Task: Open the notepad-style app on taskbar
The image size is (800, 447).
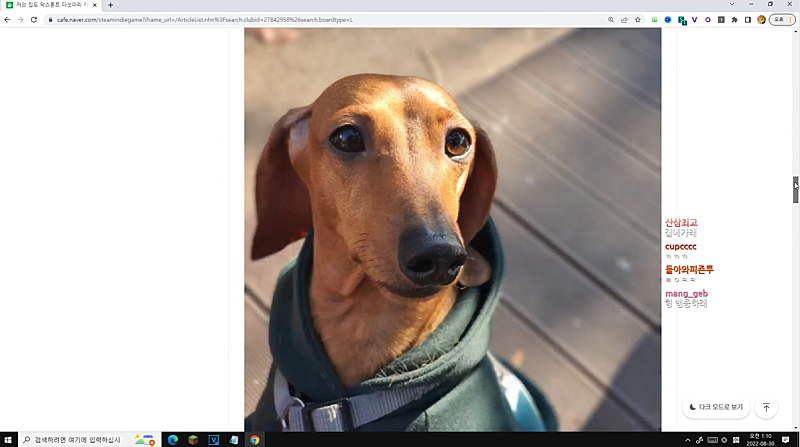Action: pyautogui.click(x=234, y=440)
